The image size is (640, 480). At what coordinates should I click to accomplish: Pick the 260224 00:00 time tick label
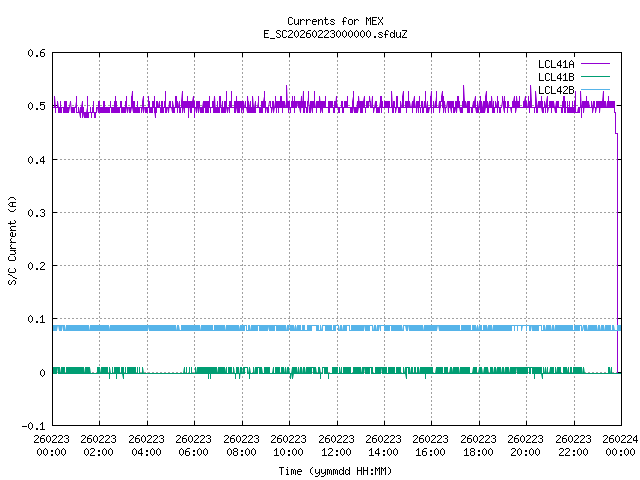click(x=620, y=445)
